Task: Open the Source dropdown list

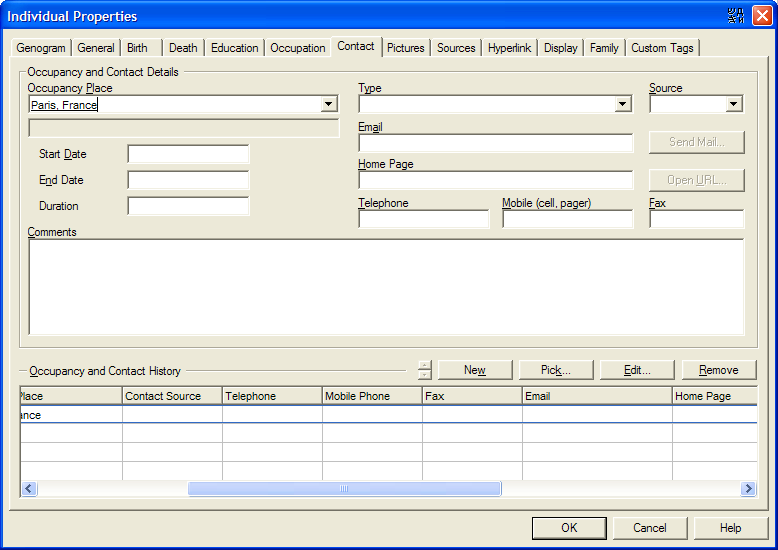Action: coord(734,104)
